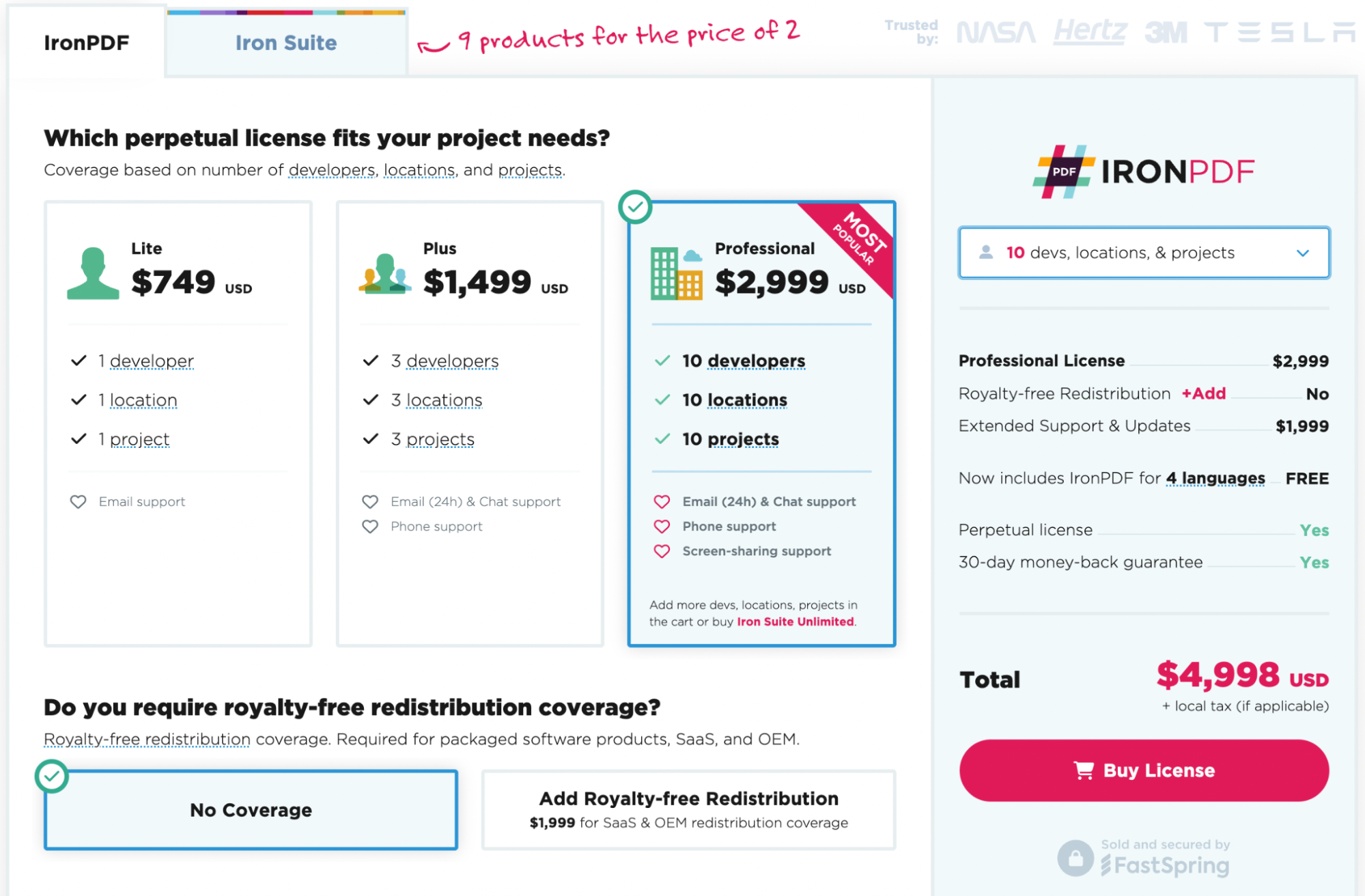Expand the 10 devs locations projects dropdown
Image resolution: width=1365 pixels, height=896 pixels.
click(x=1143, y=252)
